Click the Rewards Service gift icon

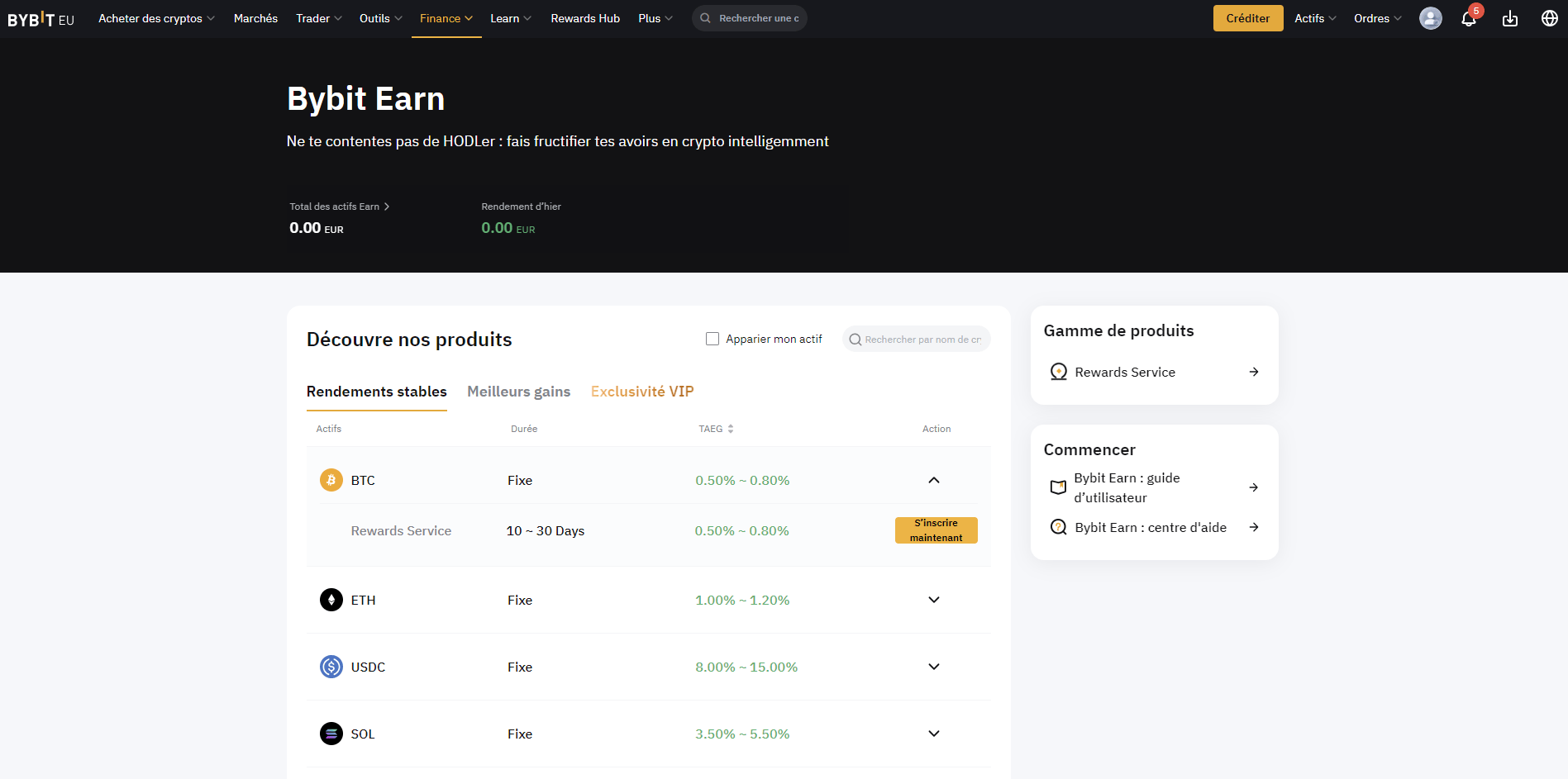tap(1058, 372)
